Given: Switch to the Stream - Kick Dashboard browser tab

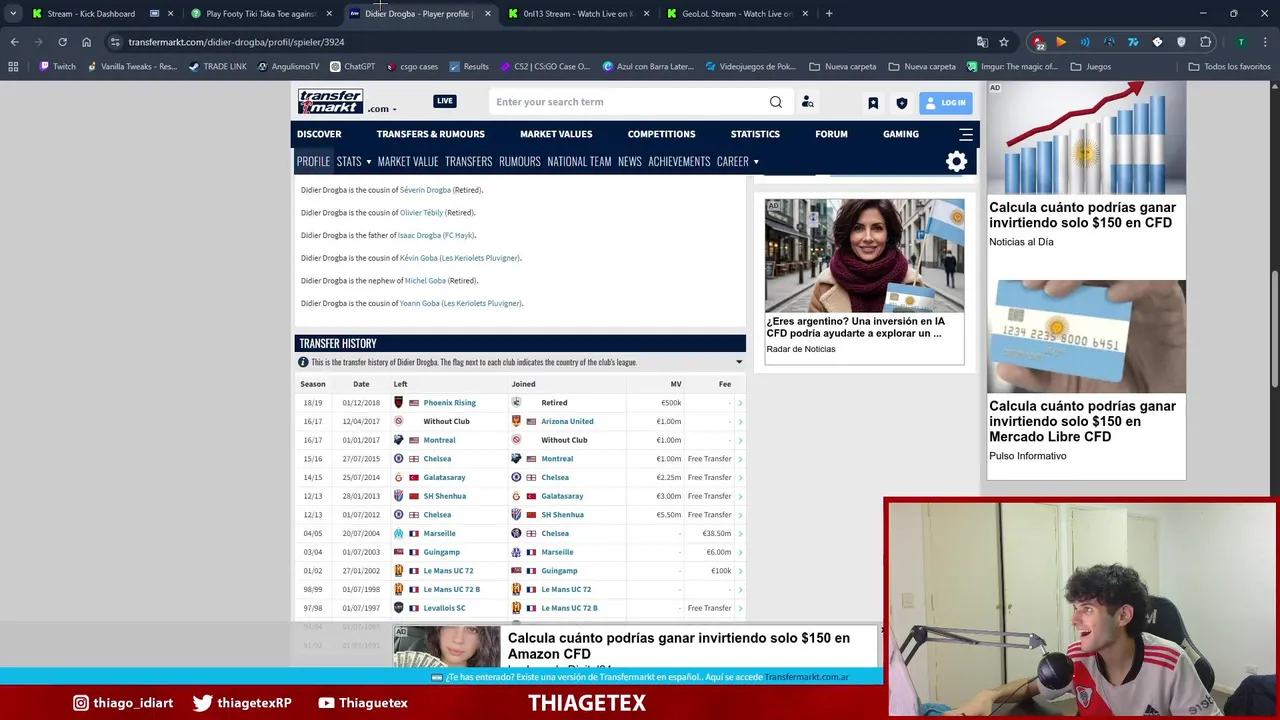Looking at the screenshot, I should pyautogui.click(x=91, y=14).
